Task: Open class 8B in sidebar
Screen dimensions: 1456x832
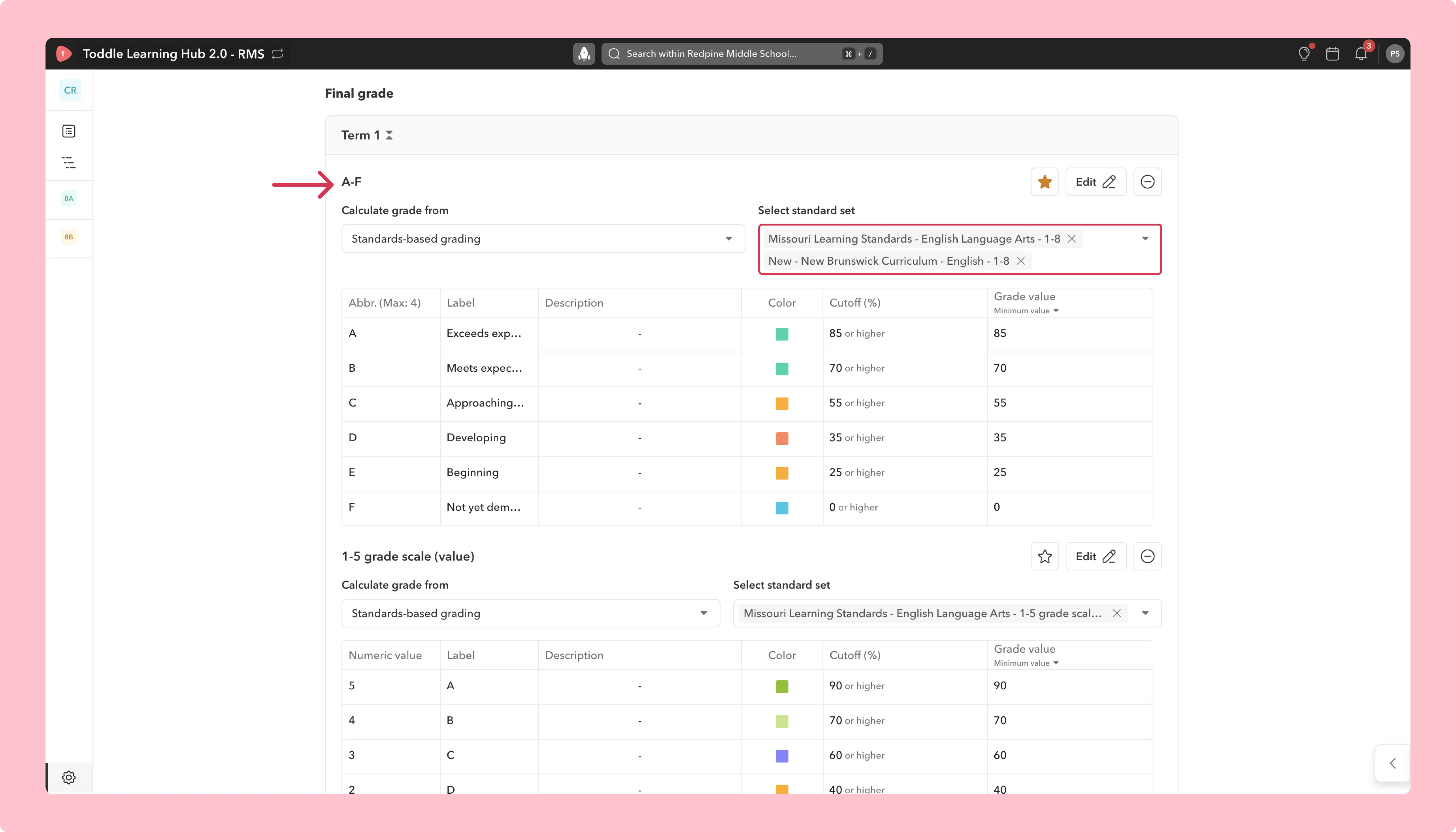Action: [x=68, y=237]
